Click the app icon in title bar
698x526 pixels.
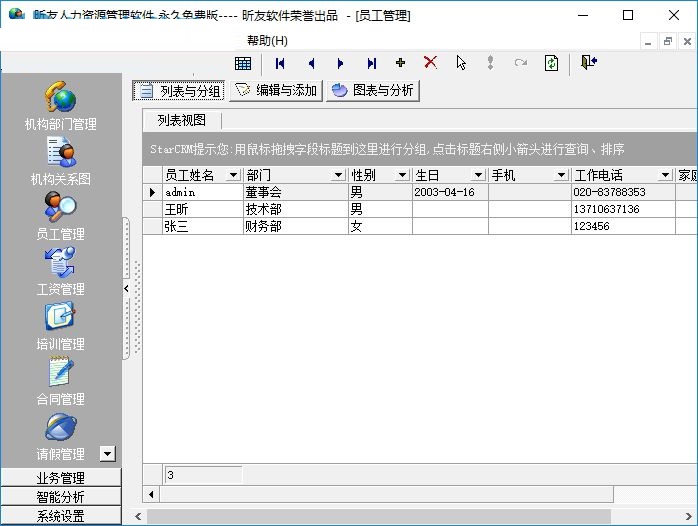(x=16, y=14)
